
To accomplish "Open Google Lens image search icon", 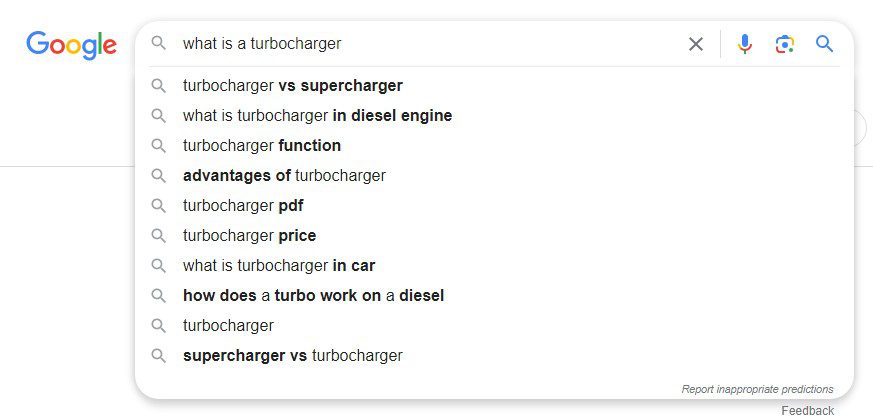I will [784, 44].
